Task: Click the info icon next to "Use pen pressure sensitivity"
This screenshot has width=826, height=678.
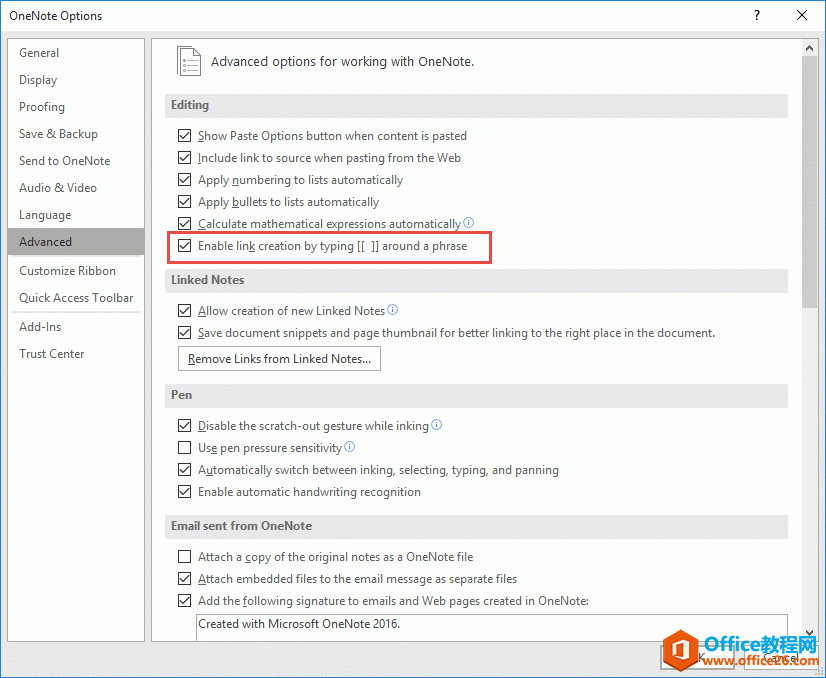Action: pos(349,447)
